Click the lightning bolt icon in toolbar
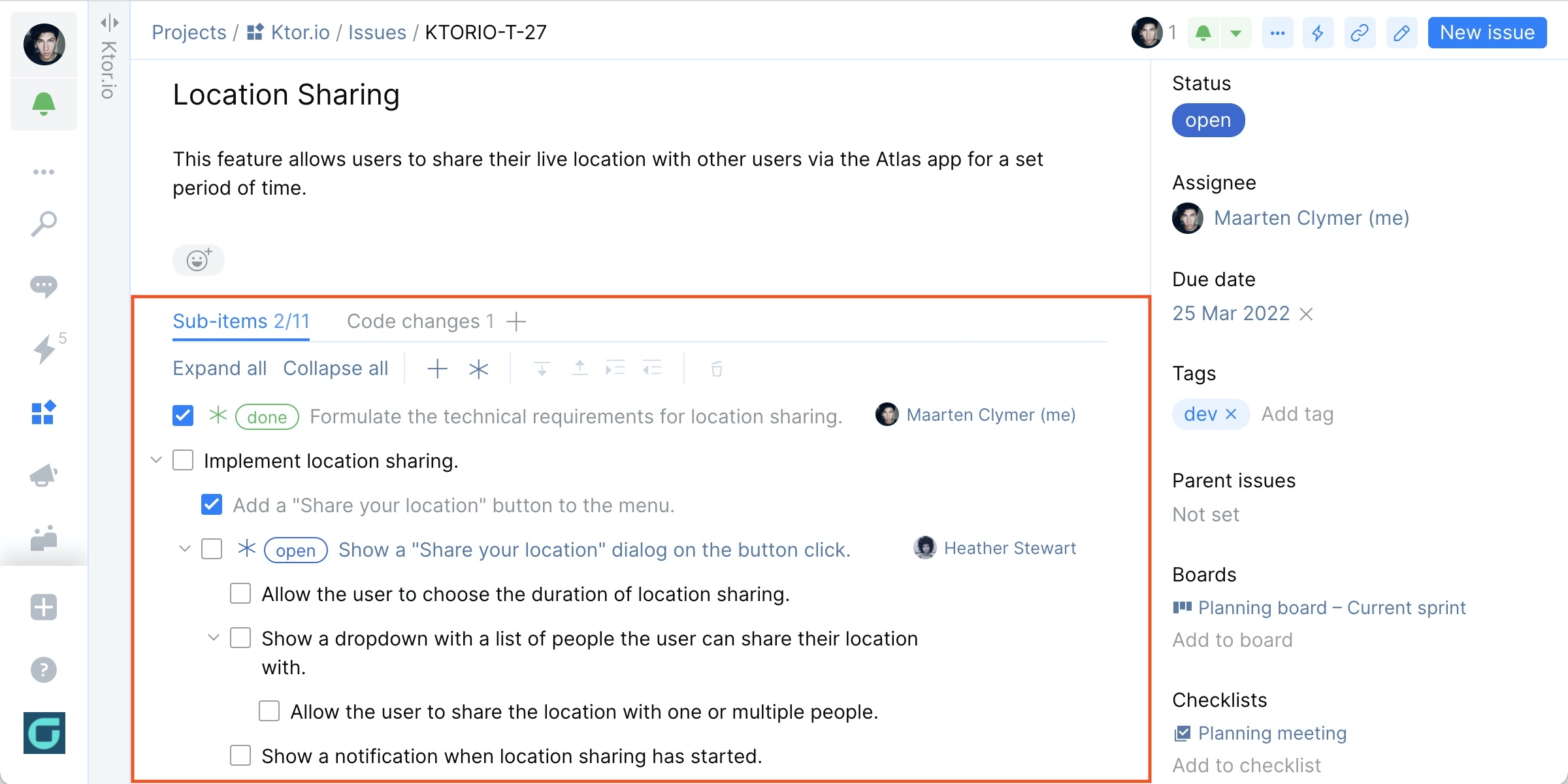The height and width of the screenshot is (784, 1568). (x=1319, y=32)
